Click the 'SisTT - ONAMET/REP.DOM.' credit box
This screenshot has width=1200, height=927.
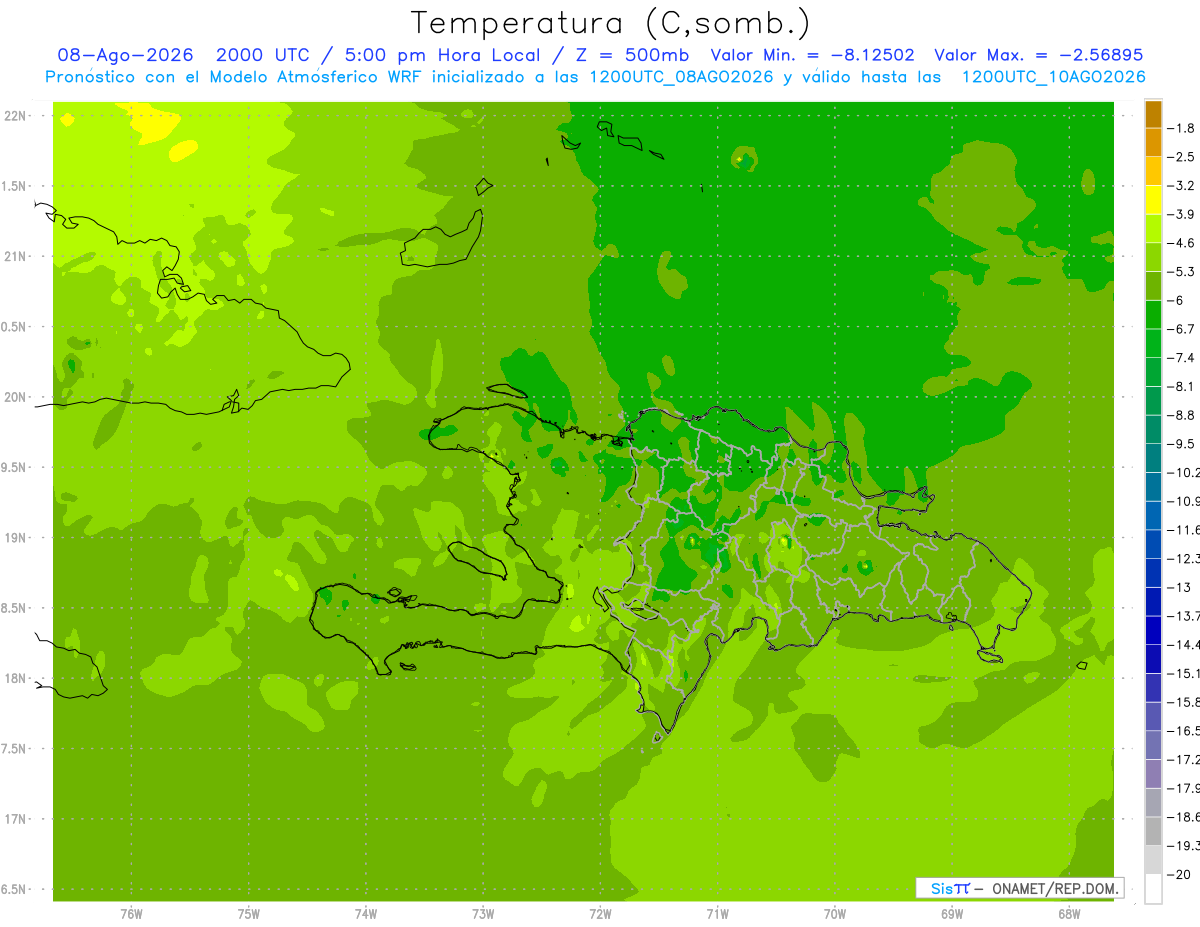[1020, 888]
